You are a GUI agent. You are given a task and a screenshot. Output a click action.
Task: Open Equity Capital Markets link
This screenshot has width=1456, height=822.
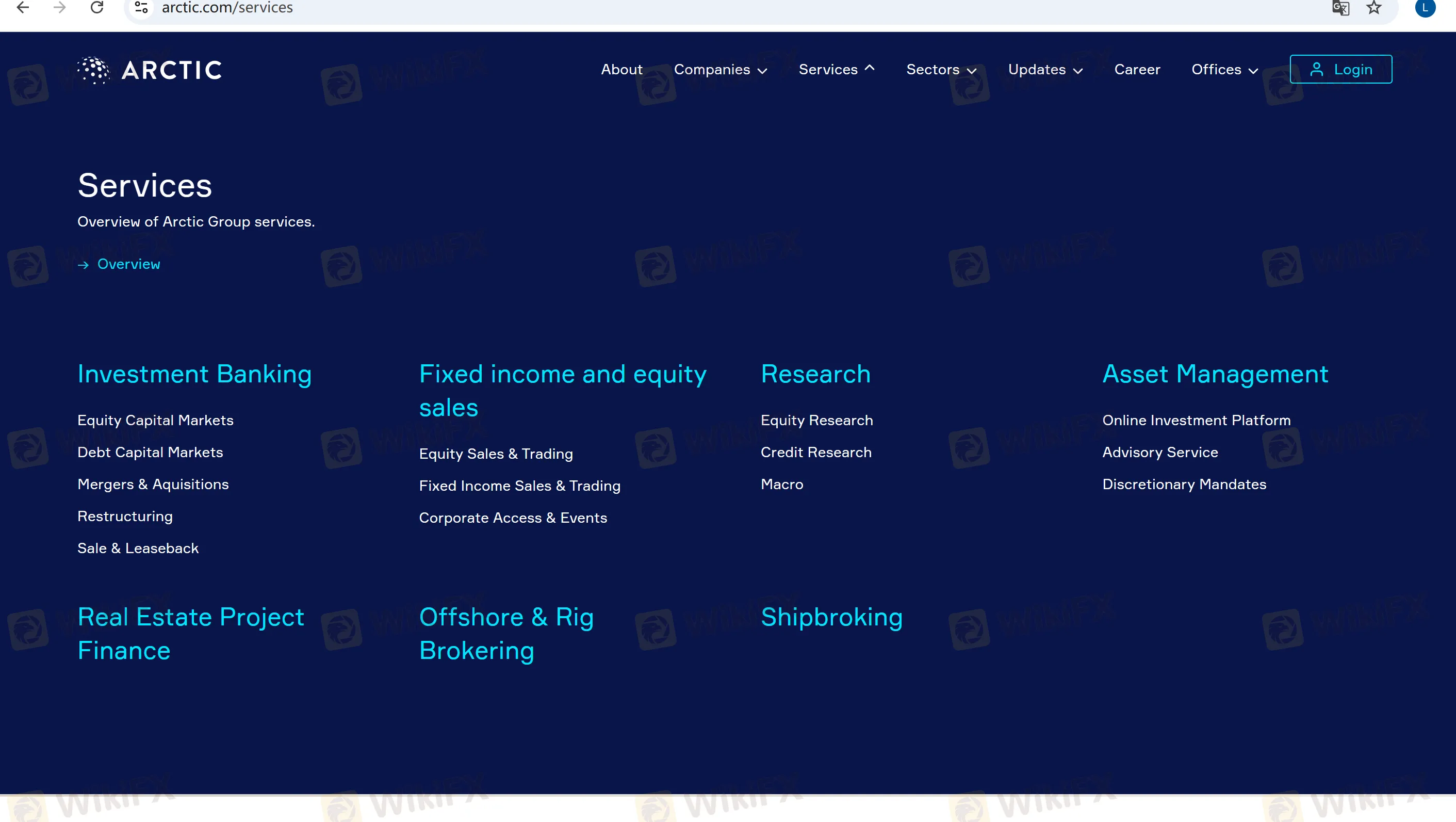(x=155, y=420)
